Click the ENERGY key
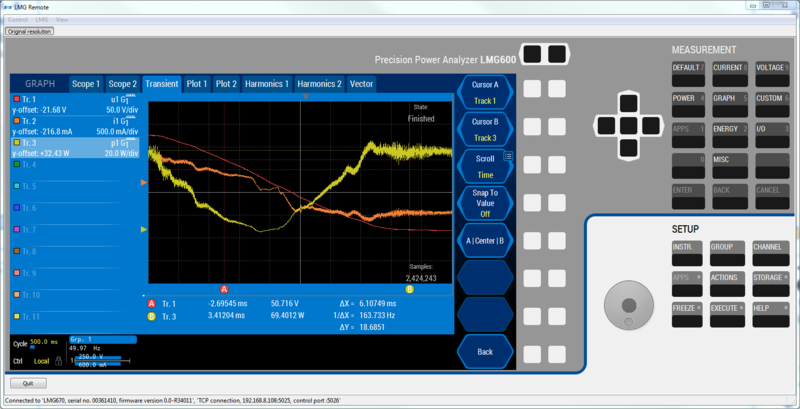The image size is (800, 409). coord(730,136)
